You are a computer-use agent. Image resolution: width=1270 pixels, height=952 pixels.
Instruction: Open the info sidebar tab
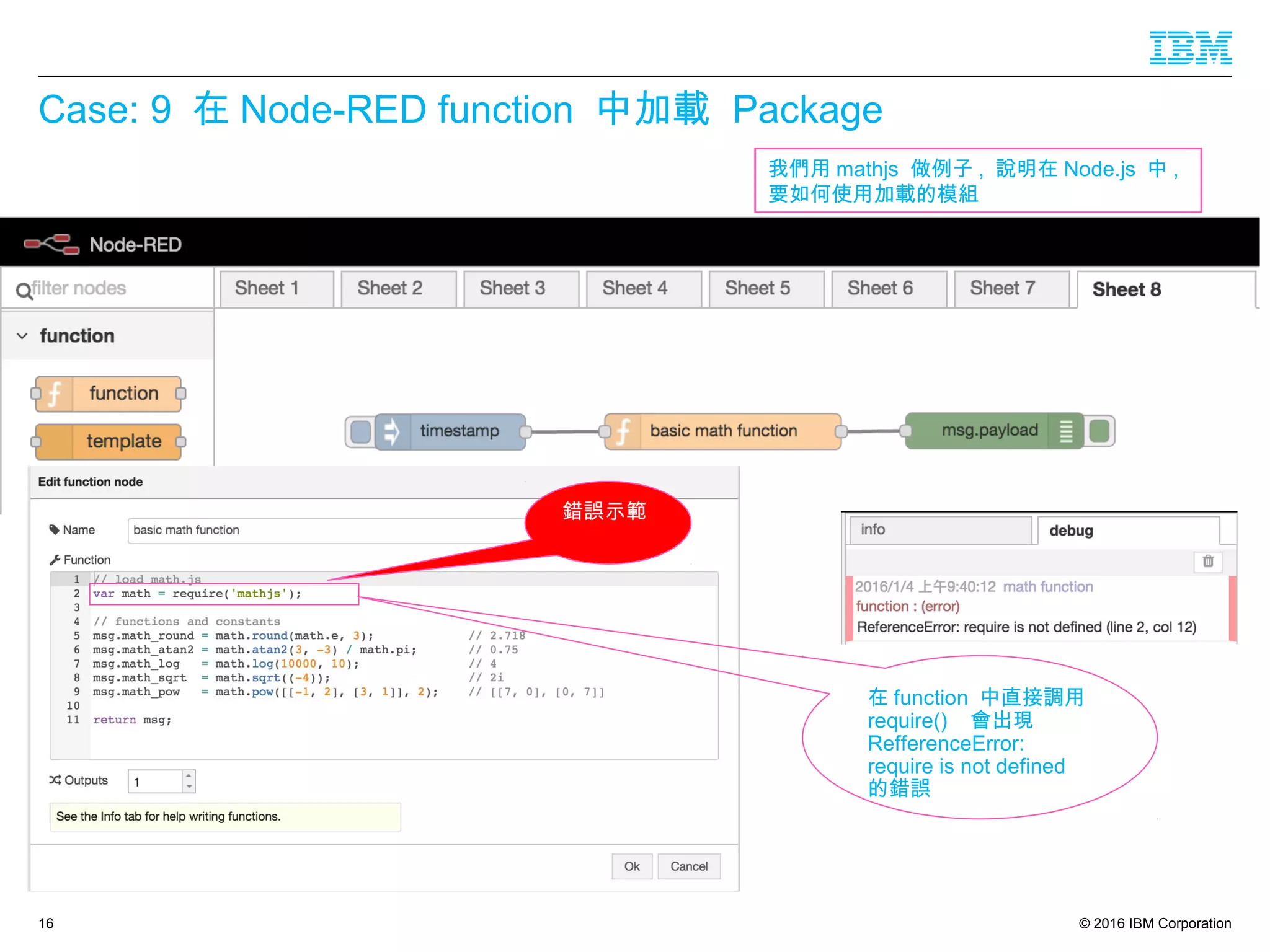coord(940,531)
